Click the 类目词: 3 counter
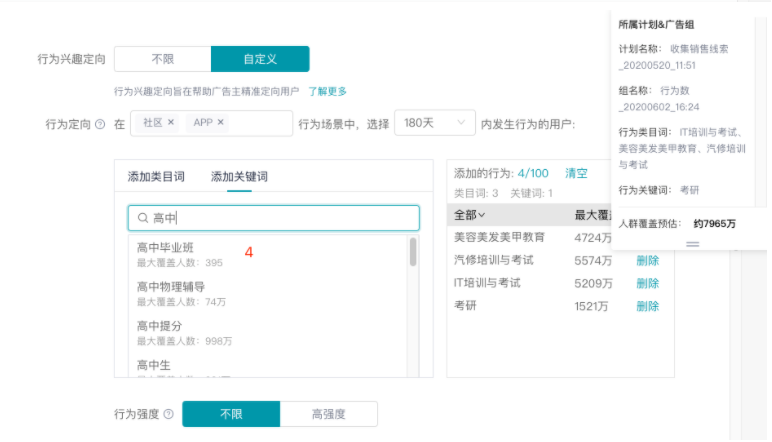772x442 pixels. tap(476, 193)
